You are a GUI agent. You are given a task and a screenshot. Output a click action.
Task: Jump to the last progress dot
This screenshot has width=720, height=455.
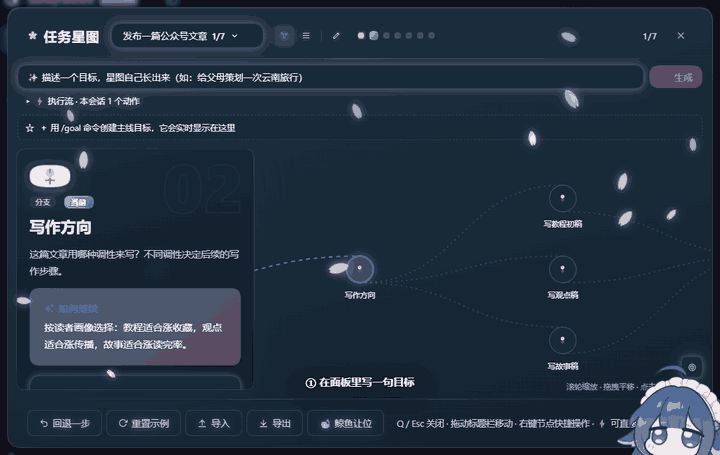[431, 35]
